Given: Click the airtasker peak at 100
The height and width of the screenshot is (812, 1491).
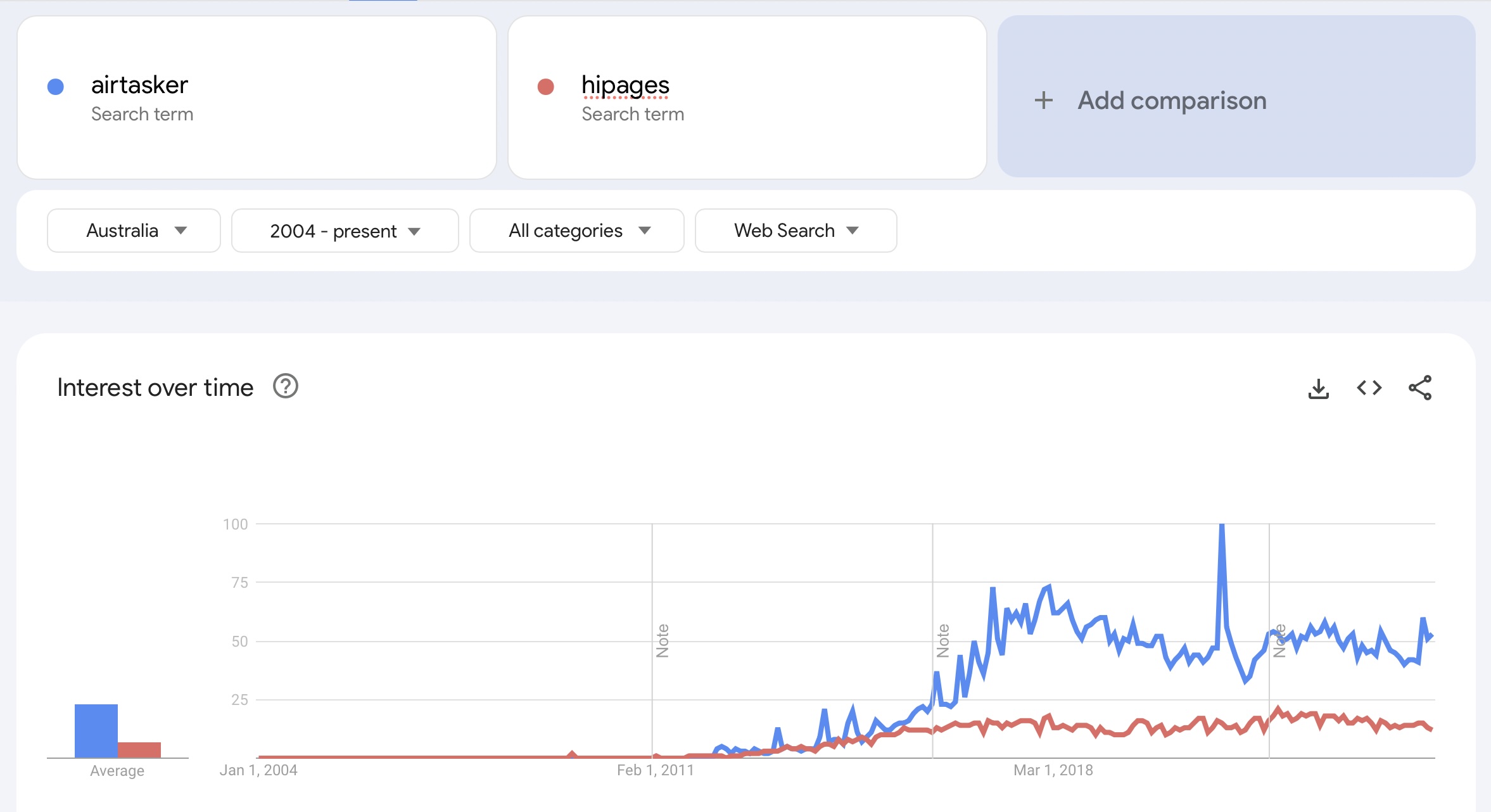Looking at the screenshot, I should (x=1222, y=526).
